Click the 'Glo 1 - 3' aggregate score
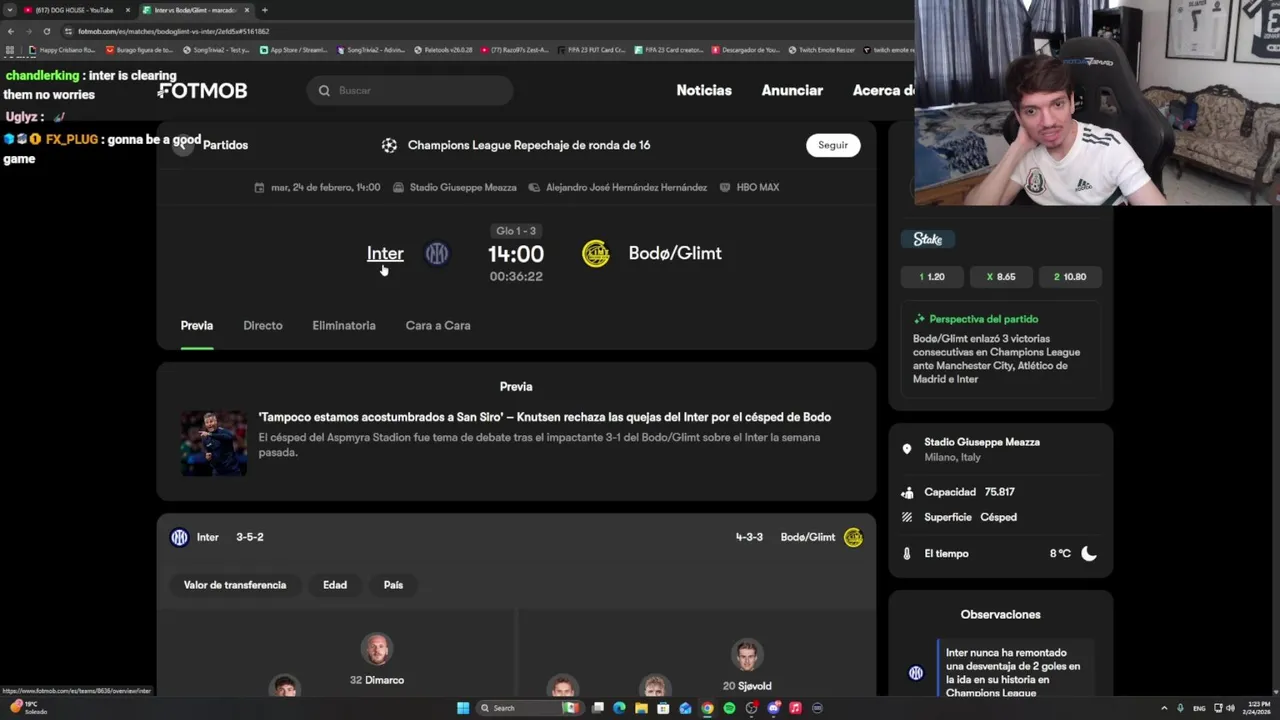This screenshot has height=720, width=1280. click(x=516, y=231)
